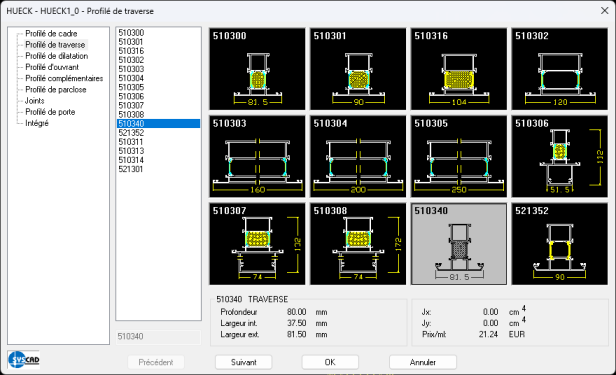The width and height of the screenshot is (616, 375).
Task: Select the 521352 profile thumbnail
Action: [x=559, y=244]
